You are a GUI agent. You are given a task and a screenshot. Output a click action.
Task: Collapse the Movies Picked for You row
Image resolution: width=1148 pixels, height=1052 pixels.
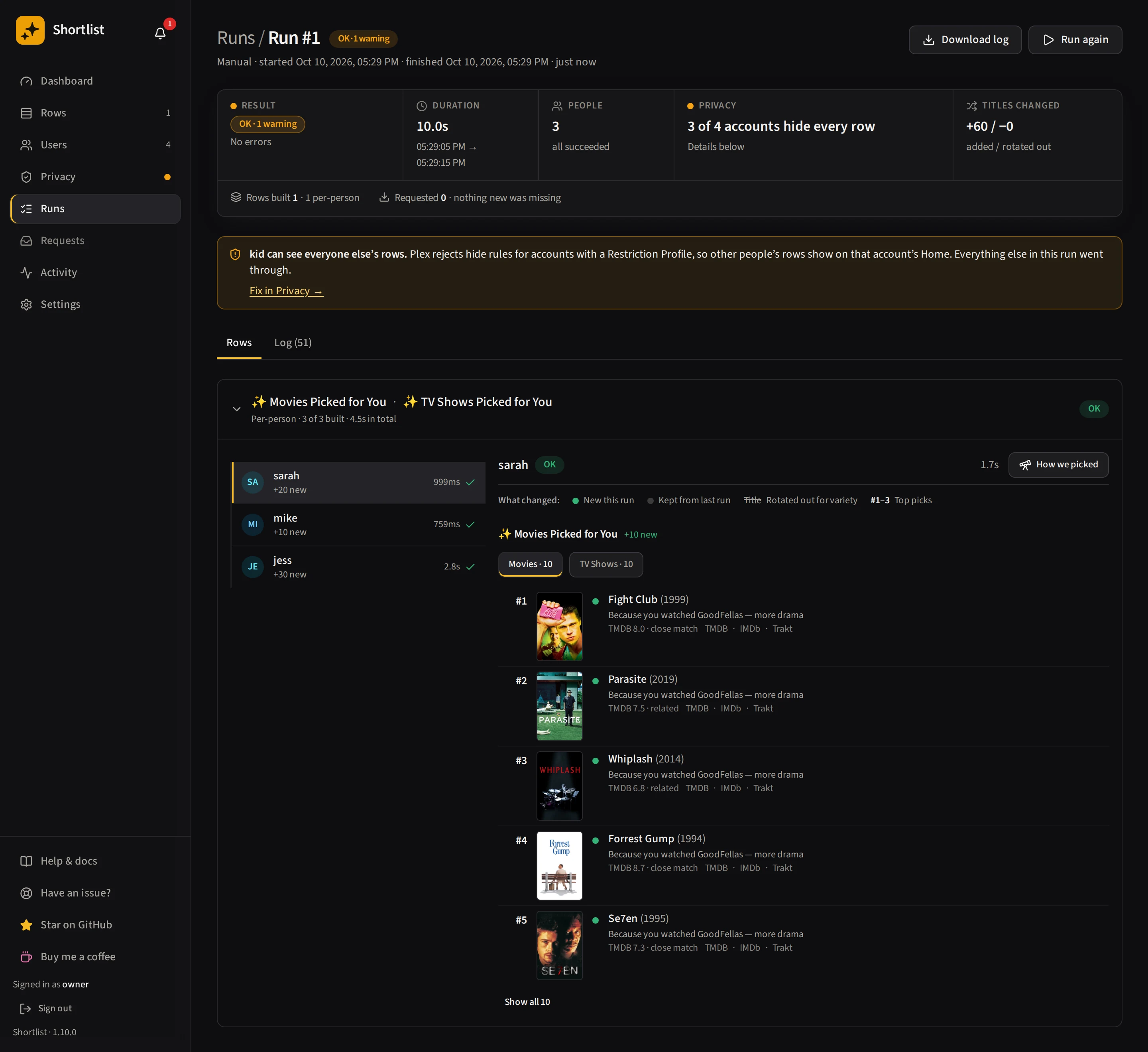236,409
